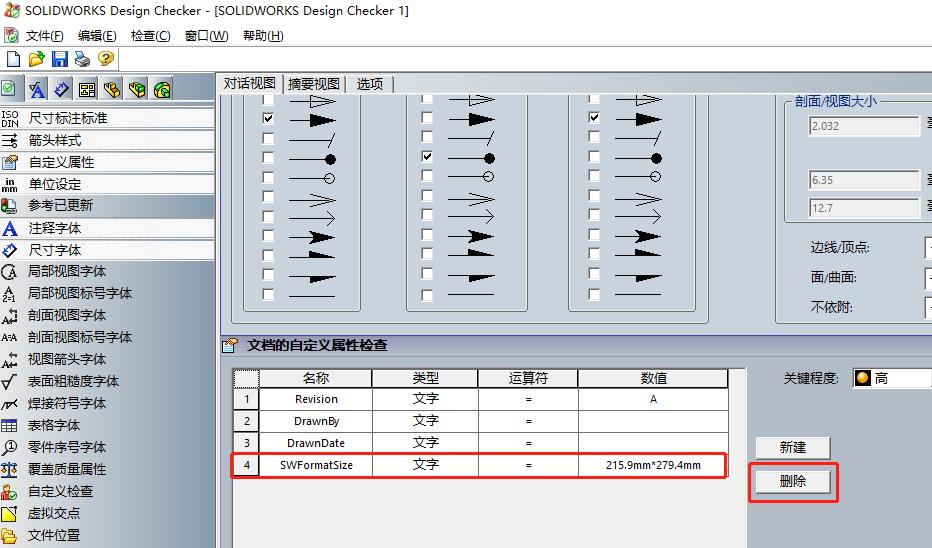Click the Save floppy disk icon
The width and height of the screenshot is (932, 548).
point(59,58)
